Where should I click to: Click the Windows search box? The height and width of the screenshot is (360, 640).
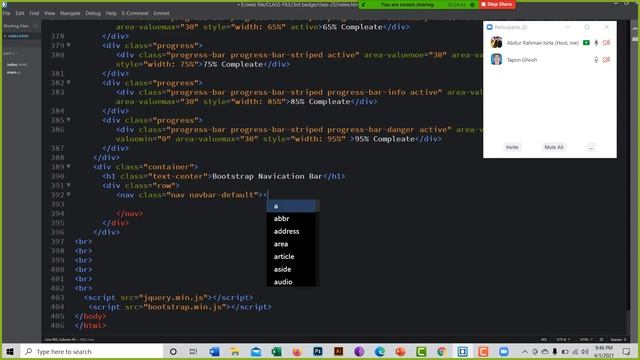(92, 351)
